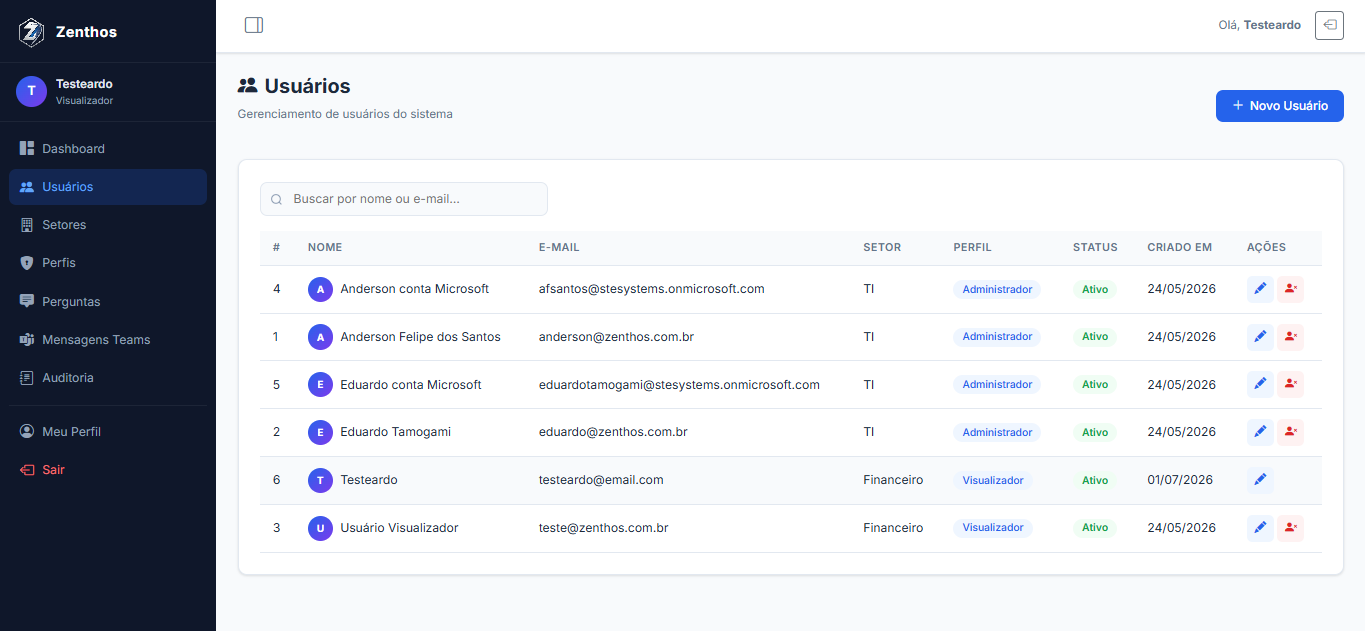
Task: Focus the Buscar por nome ou e-mail field
Action: click(404, 199)
